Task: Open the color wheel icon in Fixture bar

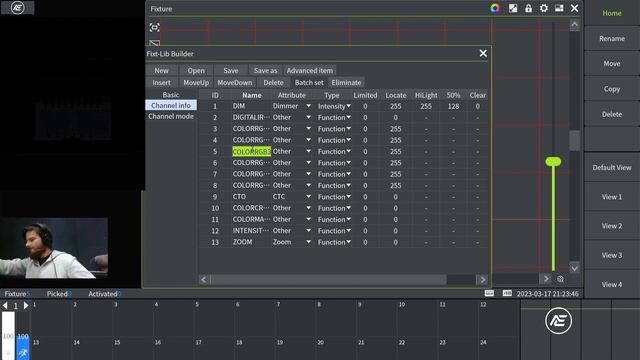Action: click(x=495, y=8)
